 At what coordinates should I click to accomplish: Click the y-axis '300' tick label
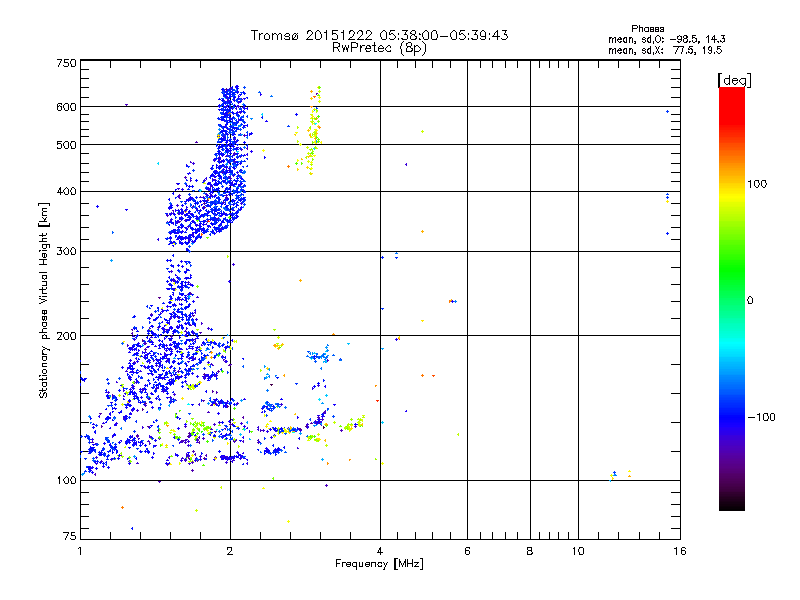click(x=66, y=252)
